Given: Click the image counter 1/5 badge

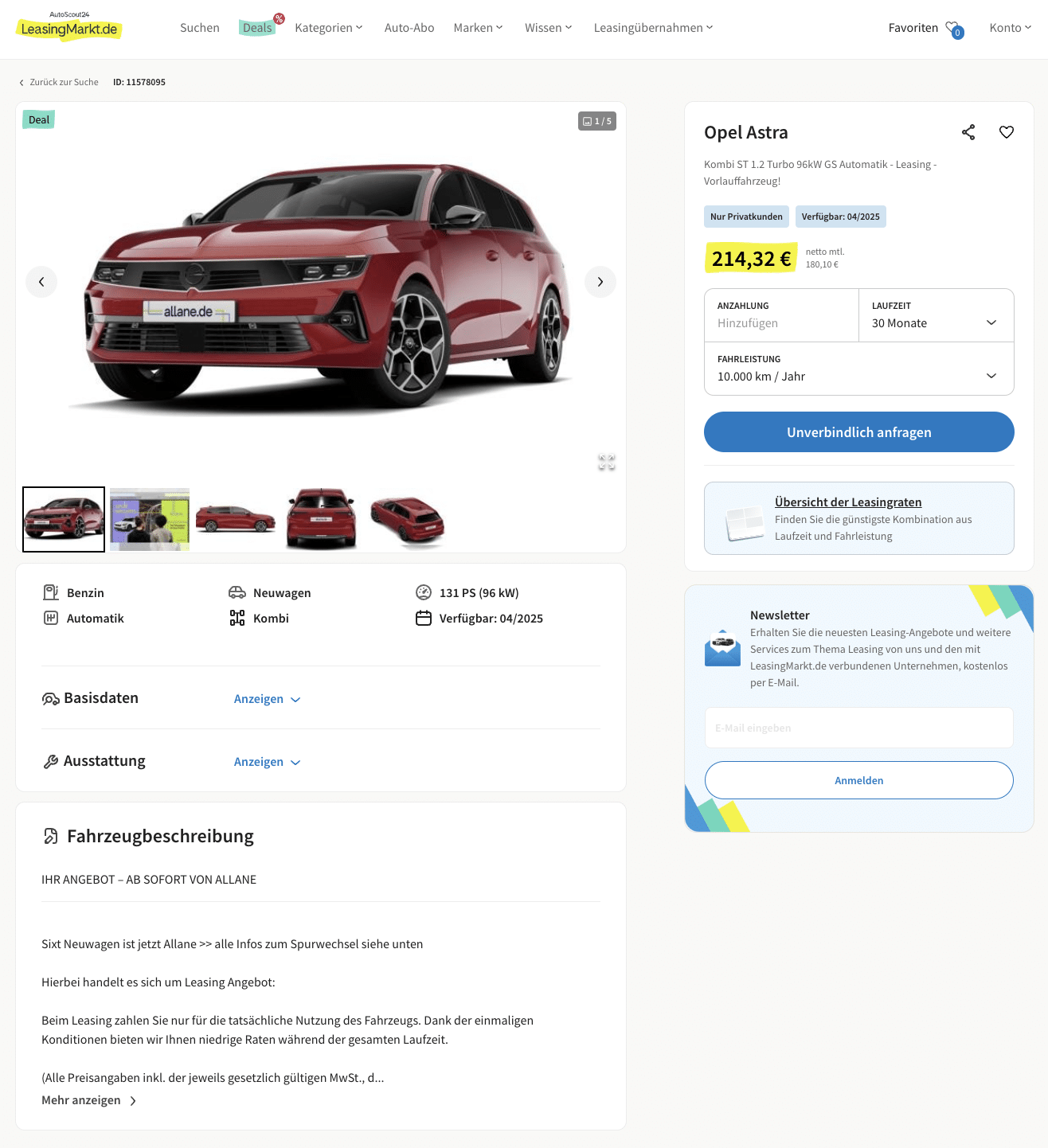Looking at the screenshot, I should tap(597, 121).
